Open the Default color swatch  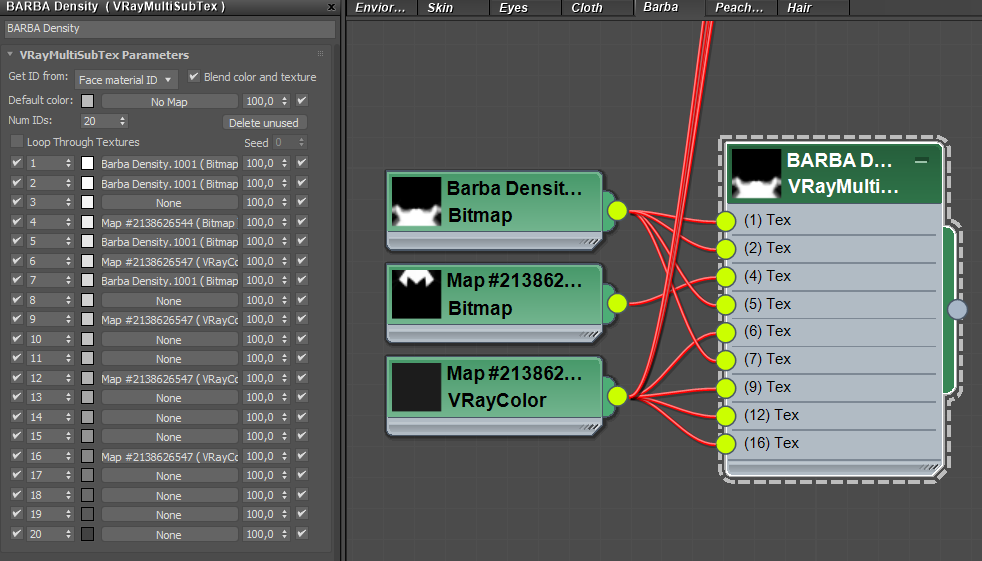coord(88,101)
